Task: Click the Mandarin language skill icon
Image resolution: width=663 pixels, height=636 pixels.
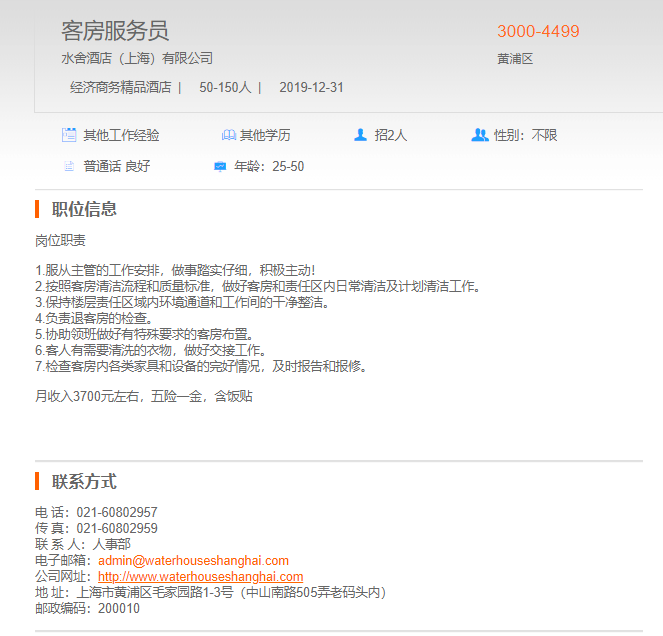Action: (69, 166)
